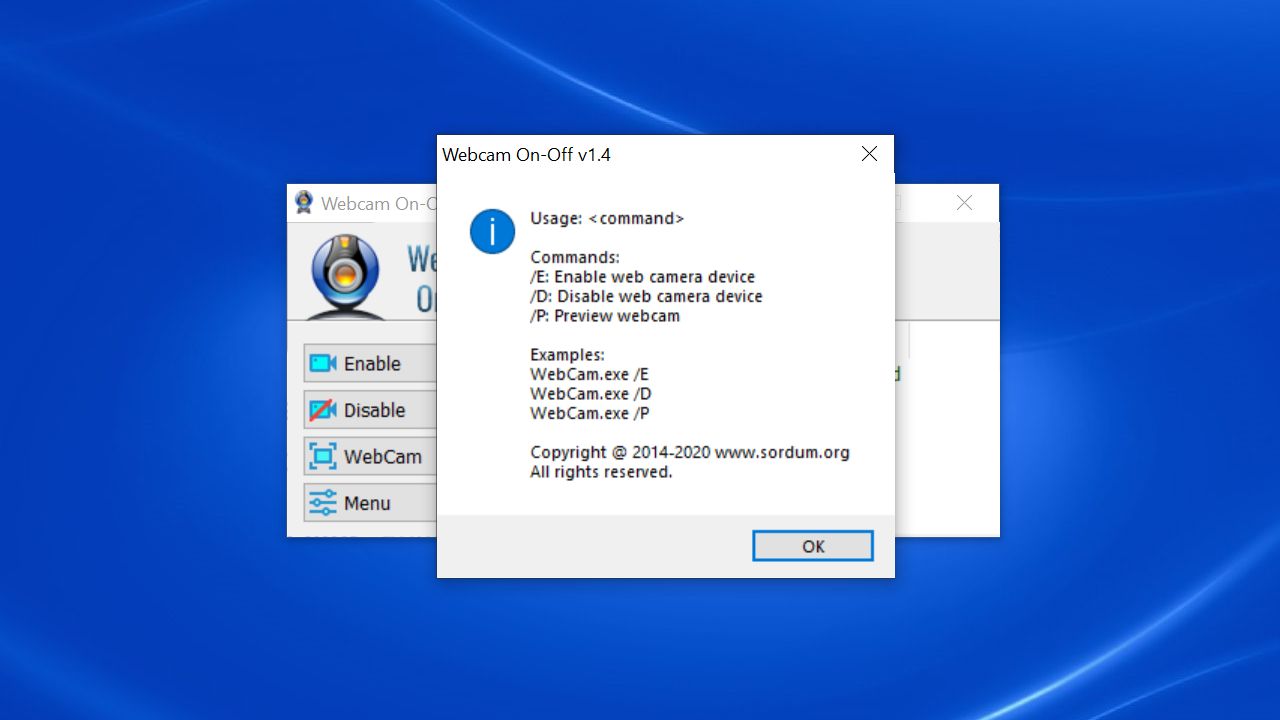Click '/P: Preview webcam' text
The image size is (1280, 720).
click(x=605, y=316)
